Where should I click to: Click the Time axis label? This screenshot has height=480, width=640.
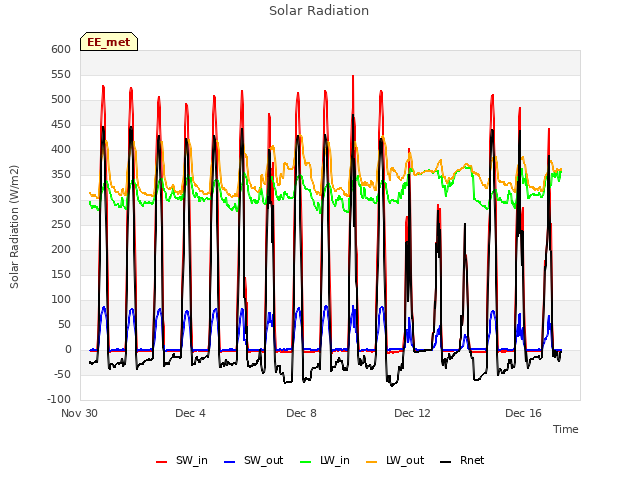(x=566, y=429)
